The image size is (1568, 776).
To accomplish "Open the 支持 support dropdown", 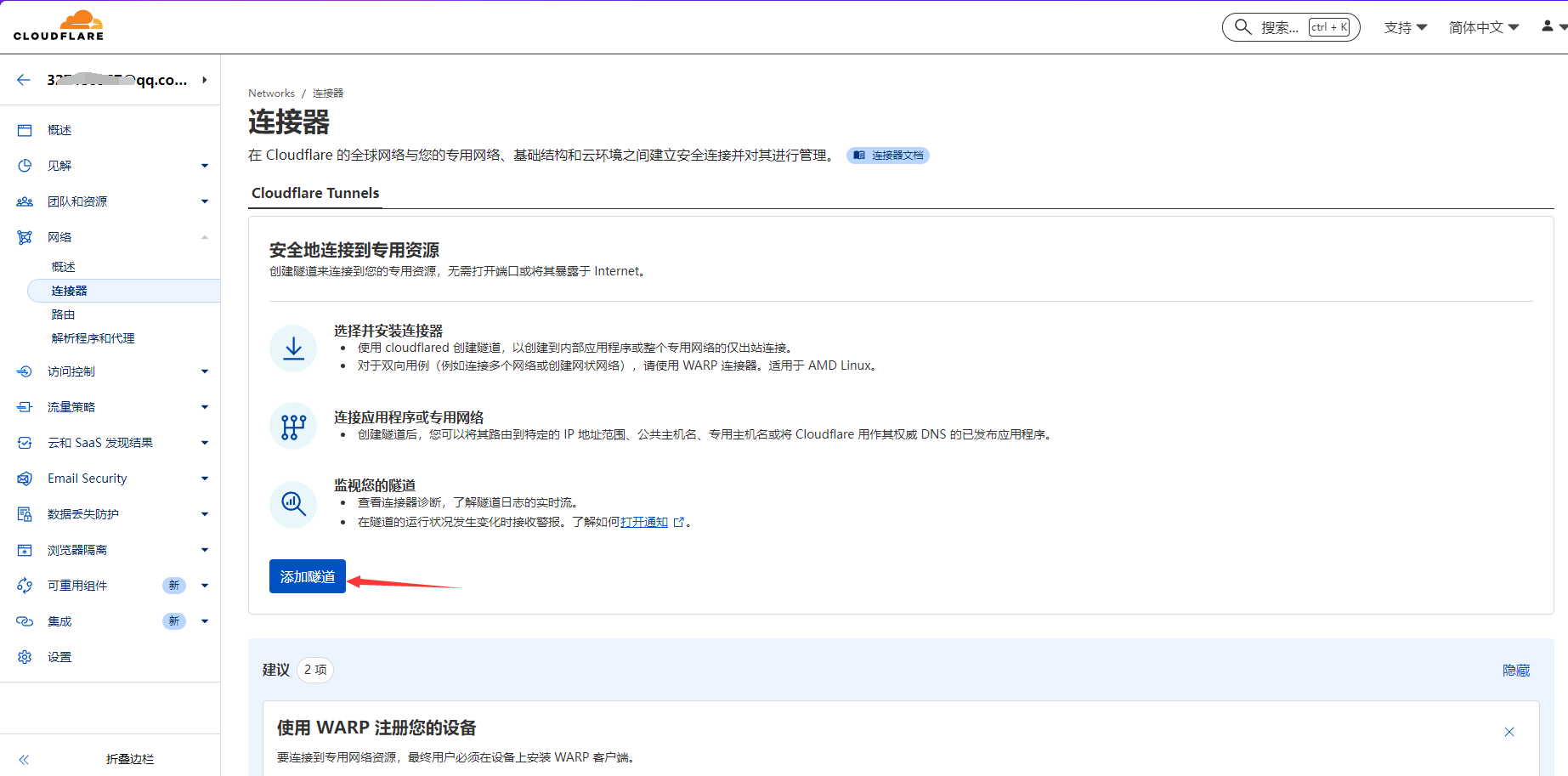I will (1405, 27).
